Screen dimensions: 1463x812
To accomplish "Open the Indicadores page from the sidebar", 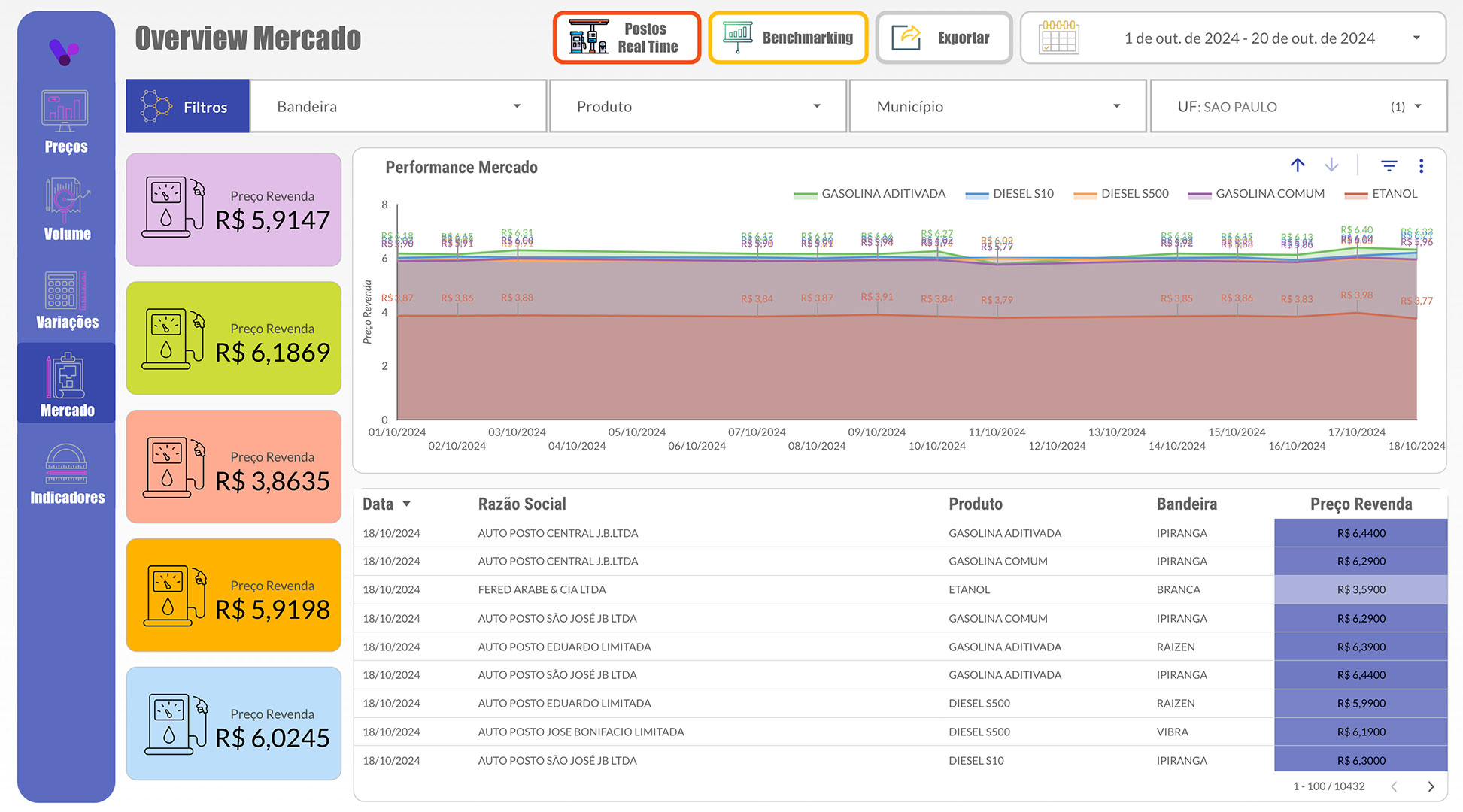I will [66, 474].
